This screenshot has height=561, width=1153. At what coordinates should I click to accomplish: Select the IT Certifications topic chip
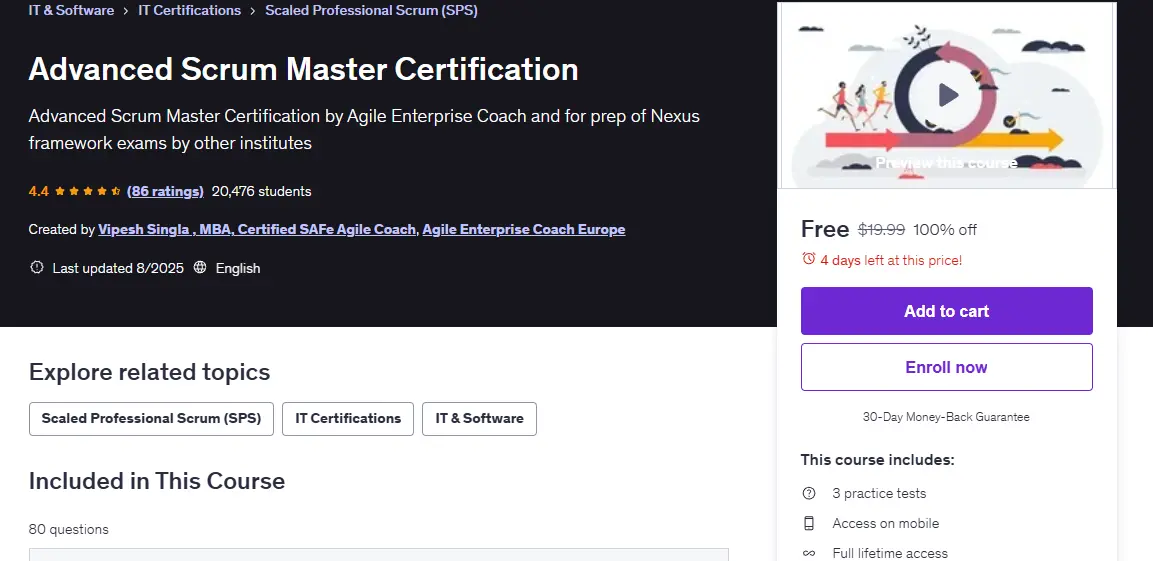click(348, 418)
